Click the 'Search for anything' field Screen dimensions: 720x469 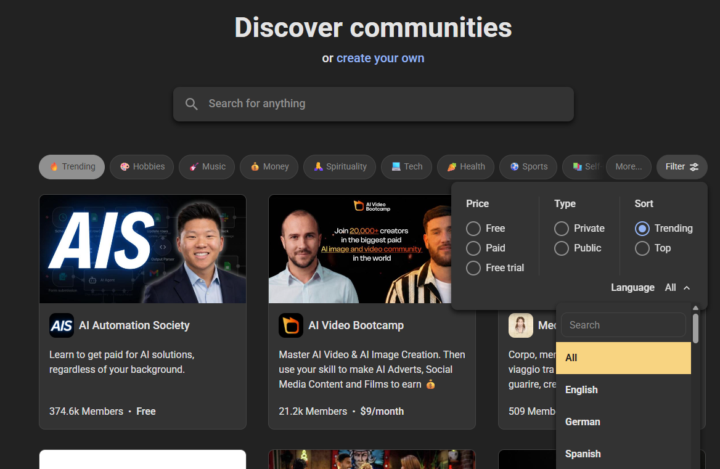point(373,104)
